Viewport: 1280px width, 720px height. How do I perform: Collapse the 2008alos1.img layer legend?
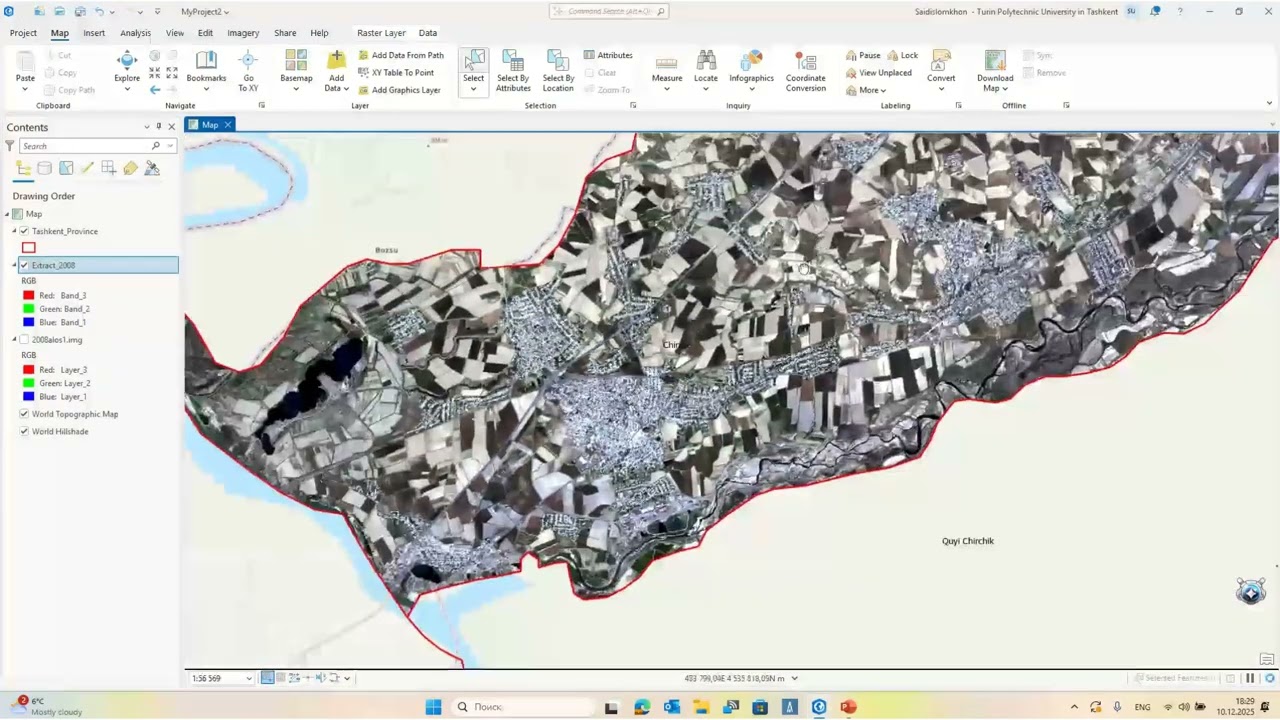(15, 340)
